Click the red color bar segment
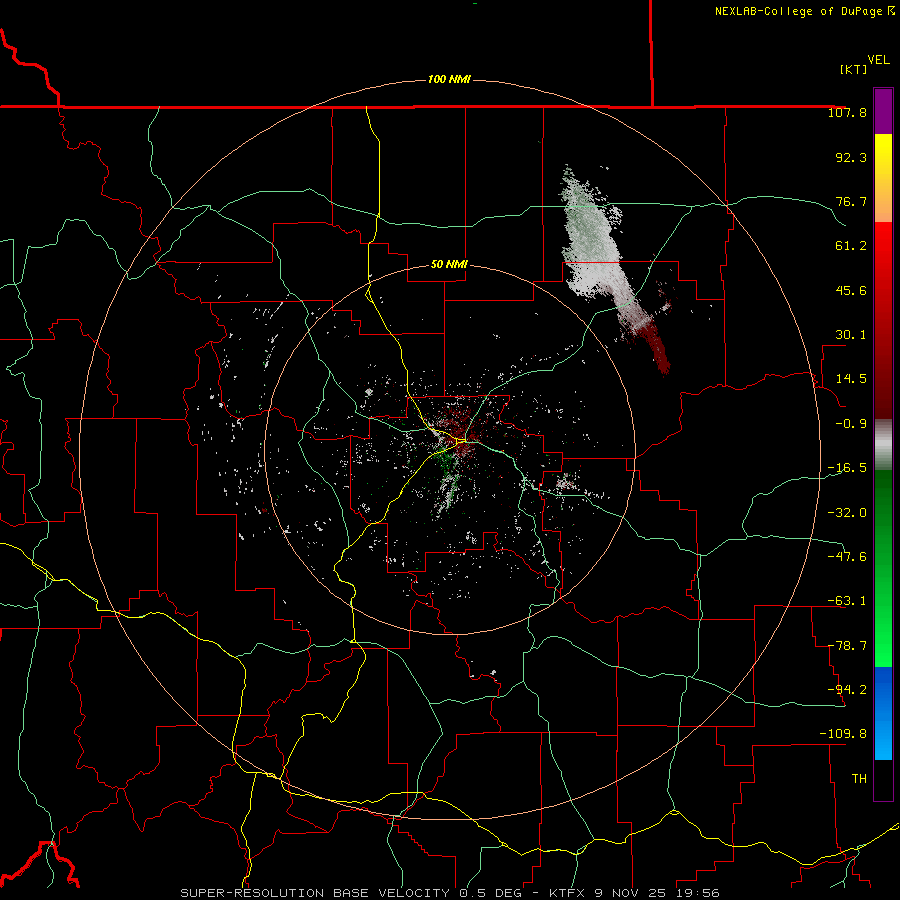Viewport: 900px width, 900px height. click(883, 320)
